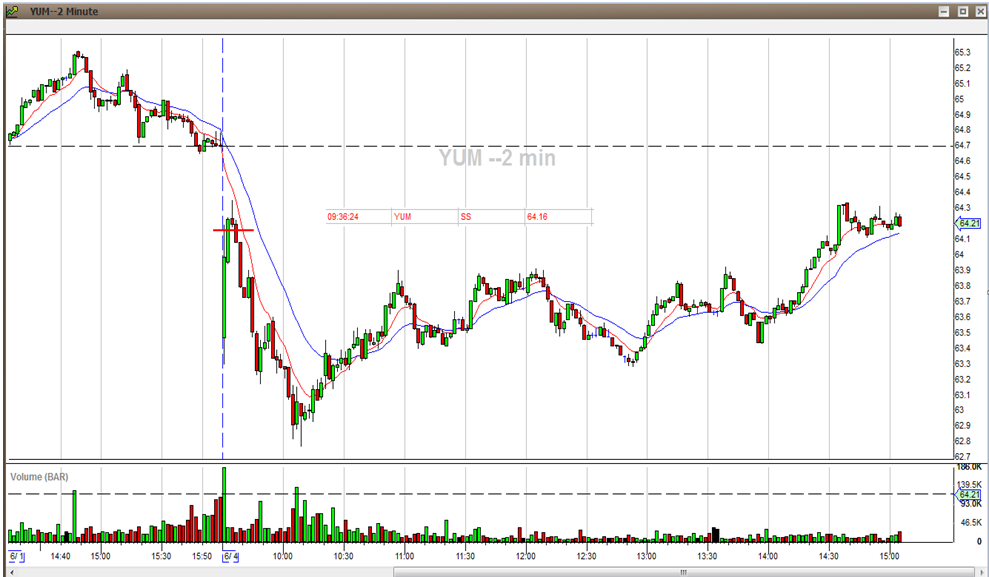Click the 11:00 time axis label
The height and width of the screenshot is (577, 989).
coord(404,556)
